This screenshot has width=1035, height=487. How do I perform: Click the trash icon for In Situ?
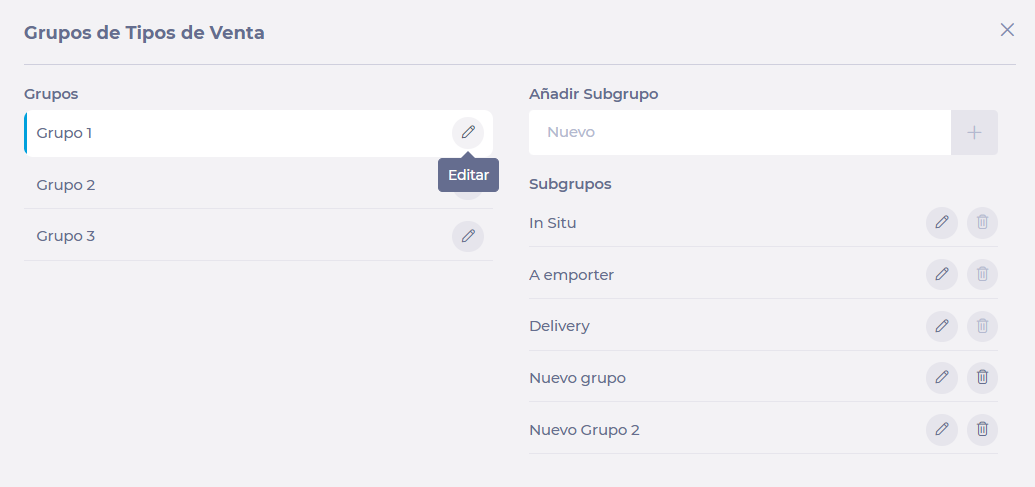982,222
